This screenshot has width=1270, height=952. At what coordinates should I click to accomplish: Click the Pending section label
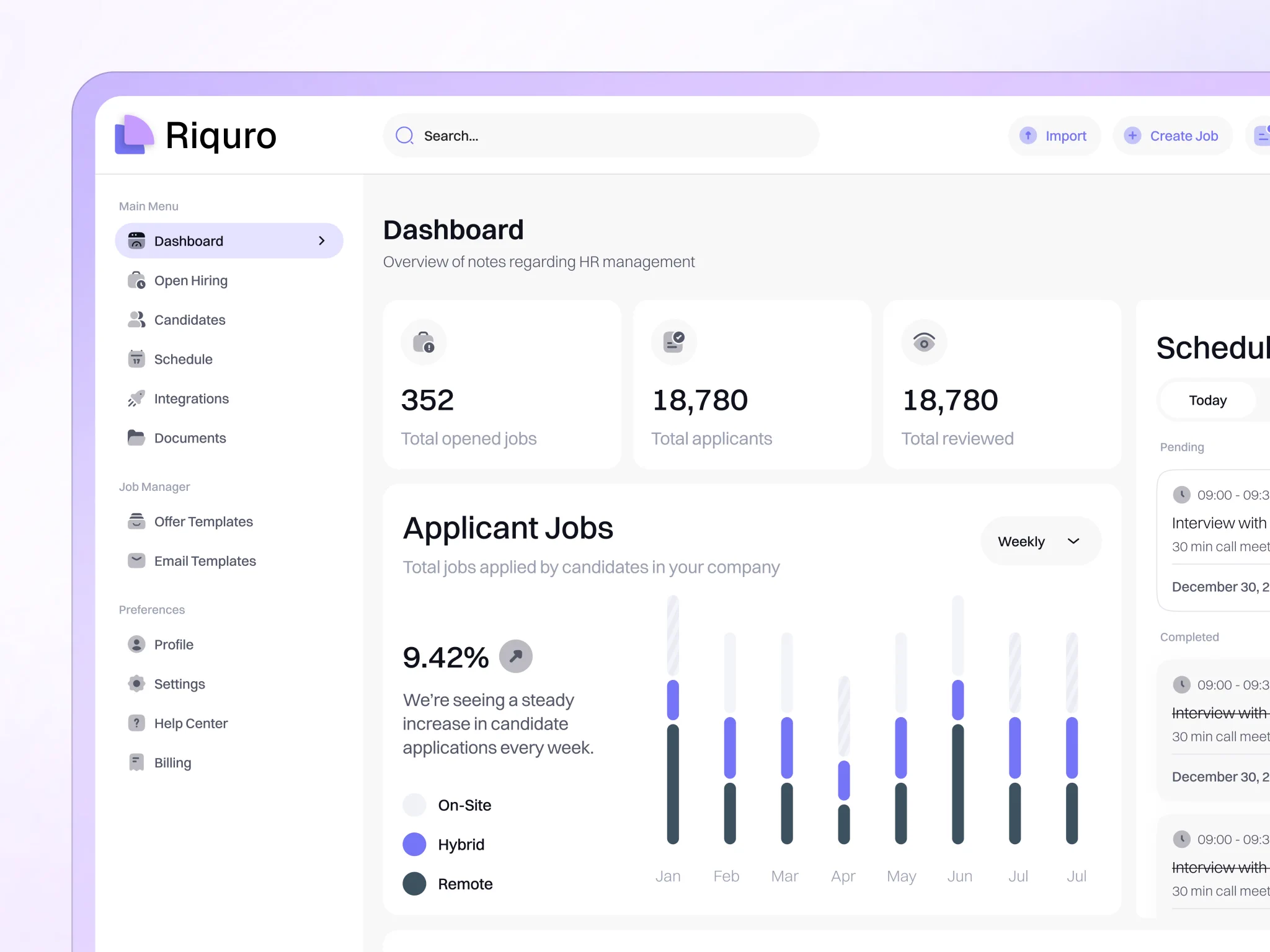[x=1182, y=447]
